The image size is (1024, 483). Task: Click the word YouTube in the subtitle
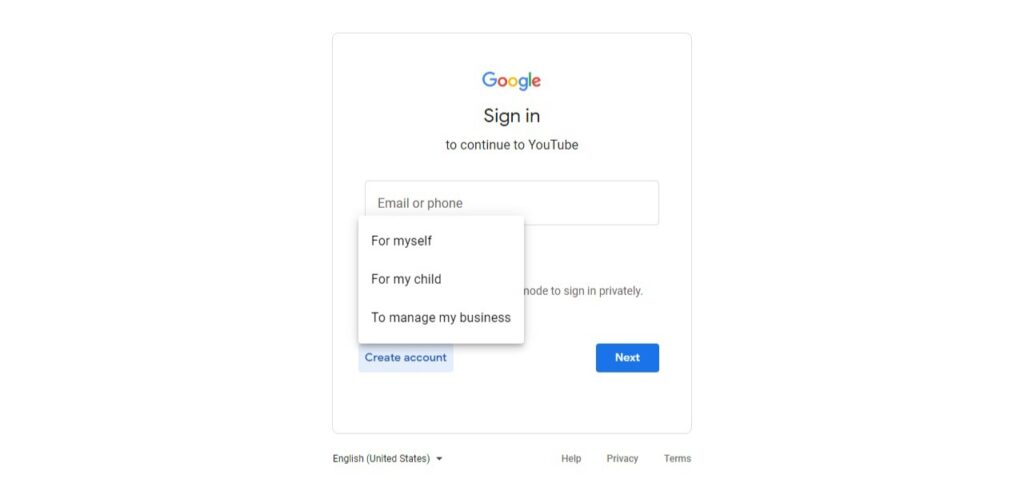(553, 145)
